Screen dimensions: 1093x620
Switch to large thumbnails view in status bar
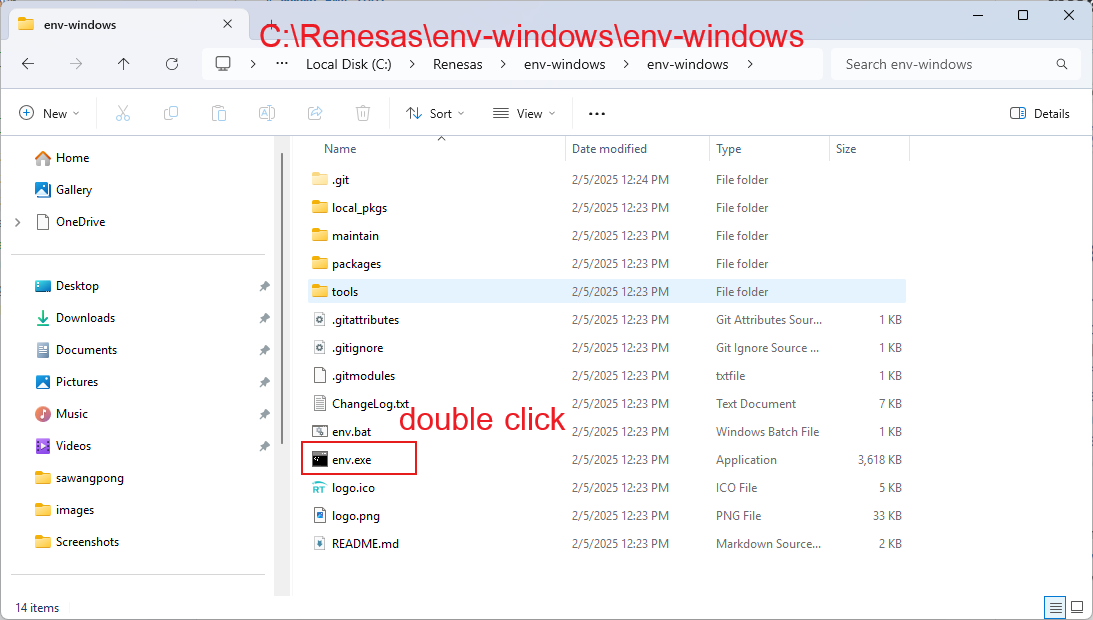point(1077,607)
